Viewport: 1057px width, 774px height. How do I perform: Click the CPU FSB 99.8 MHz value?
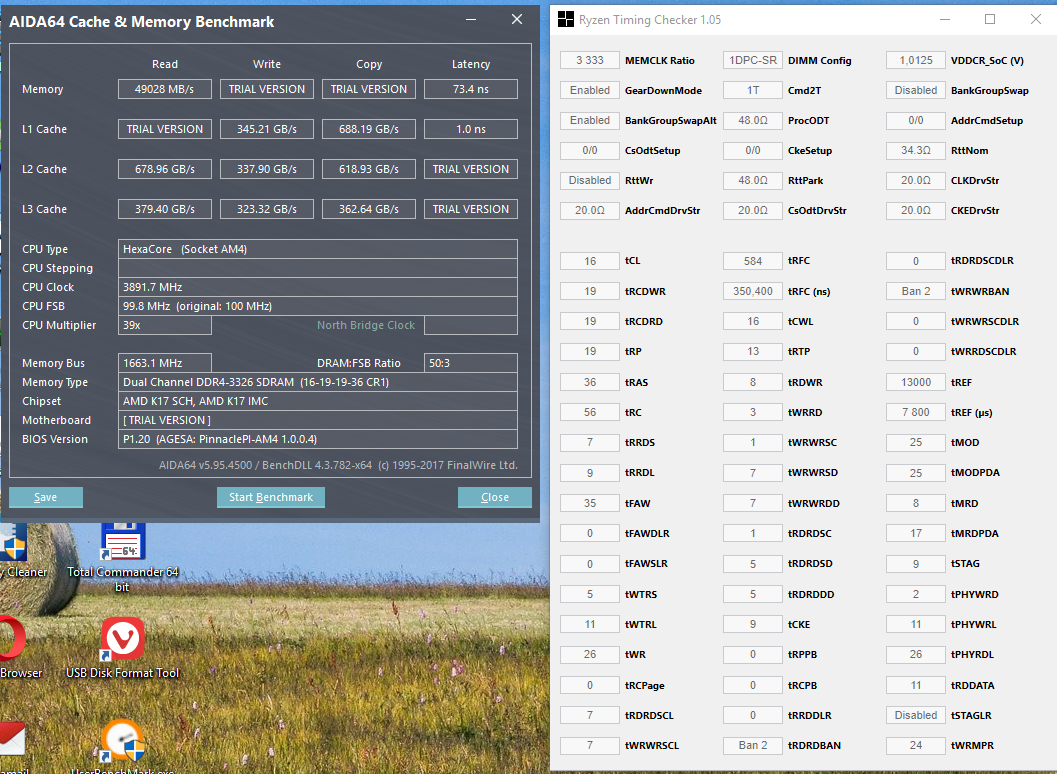(318, 306)
